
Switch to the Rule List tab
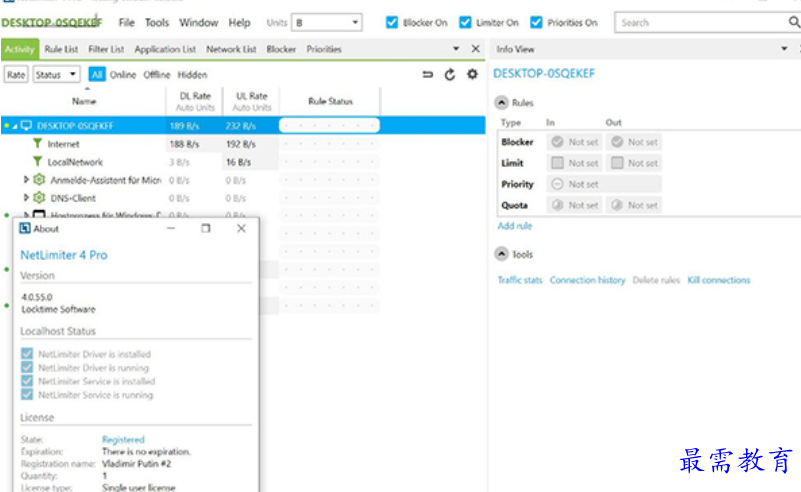tap(61, 49)
